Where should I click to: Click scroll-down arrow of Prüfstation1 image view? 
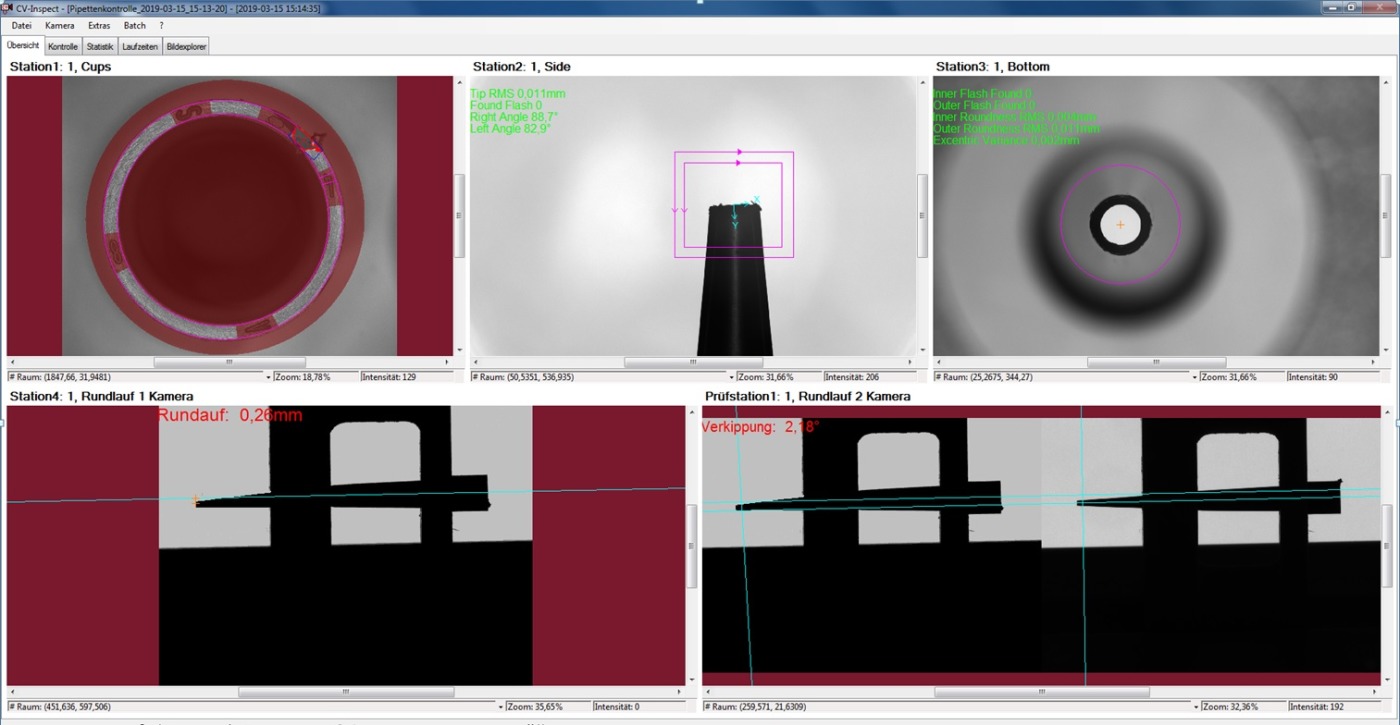coord(1386,680)
